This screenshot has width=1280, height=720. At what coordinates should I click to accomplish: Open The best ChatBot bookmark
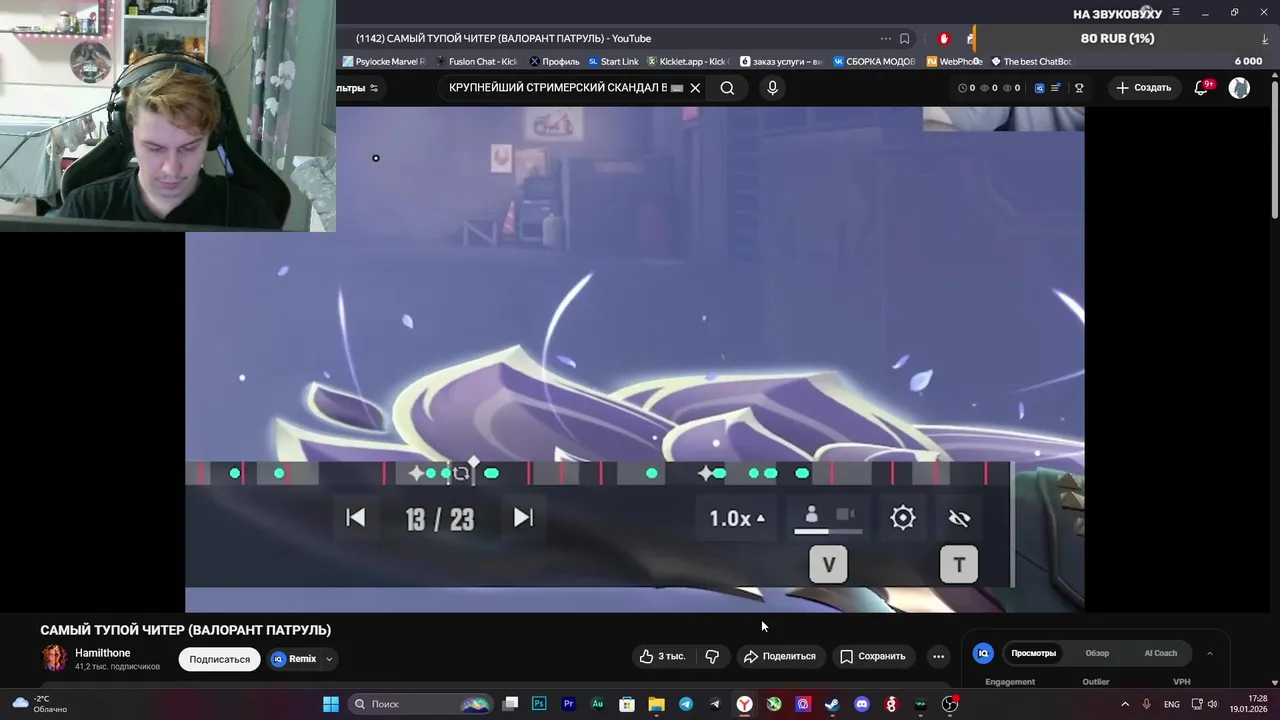click(1030, 62)
